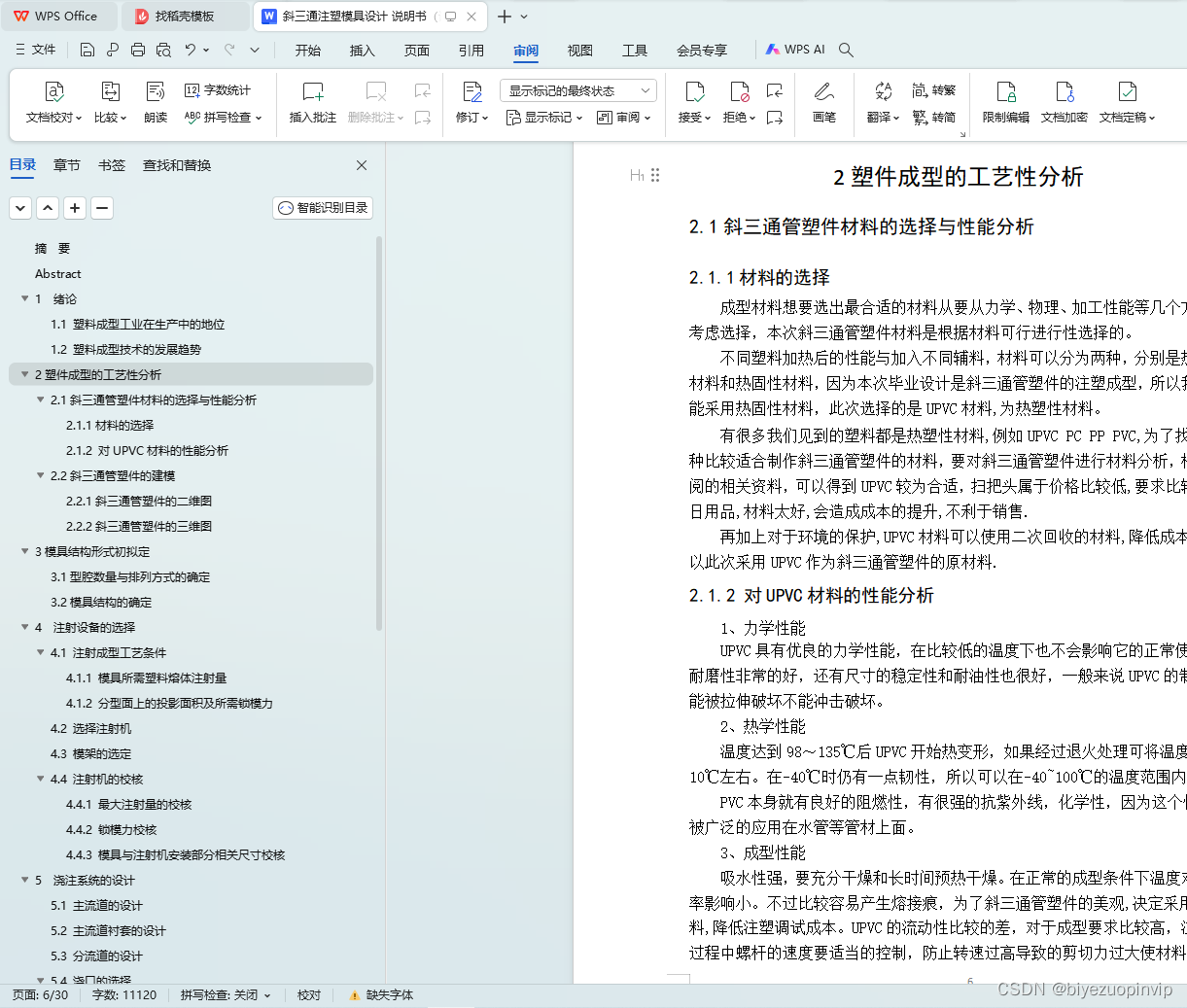This screenshot has height=1008, width=1187.
Task: Jump to 摘 要 in outline
Action: pos(52,249)
